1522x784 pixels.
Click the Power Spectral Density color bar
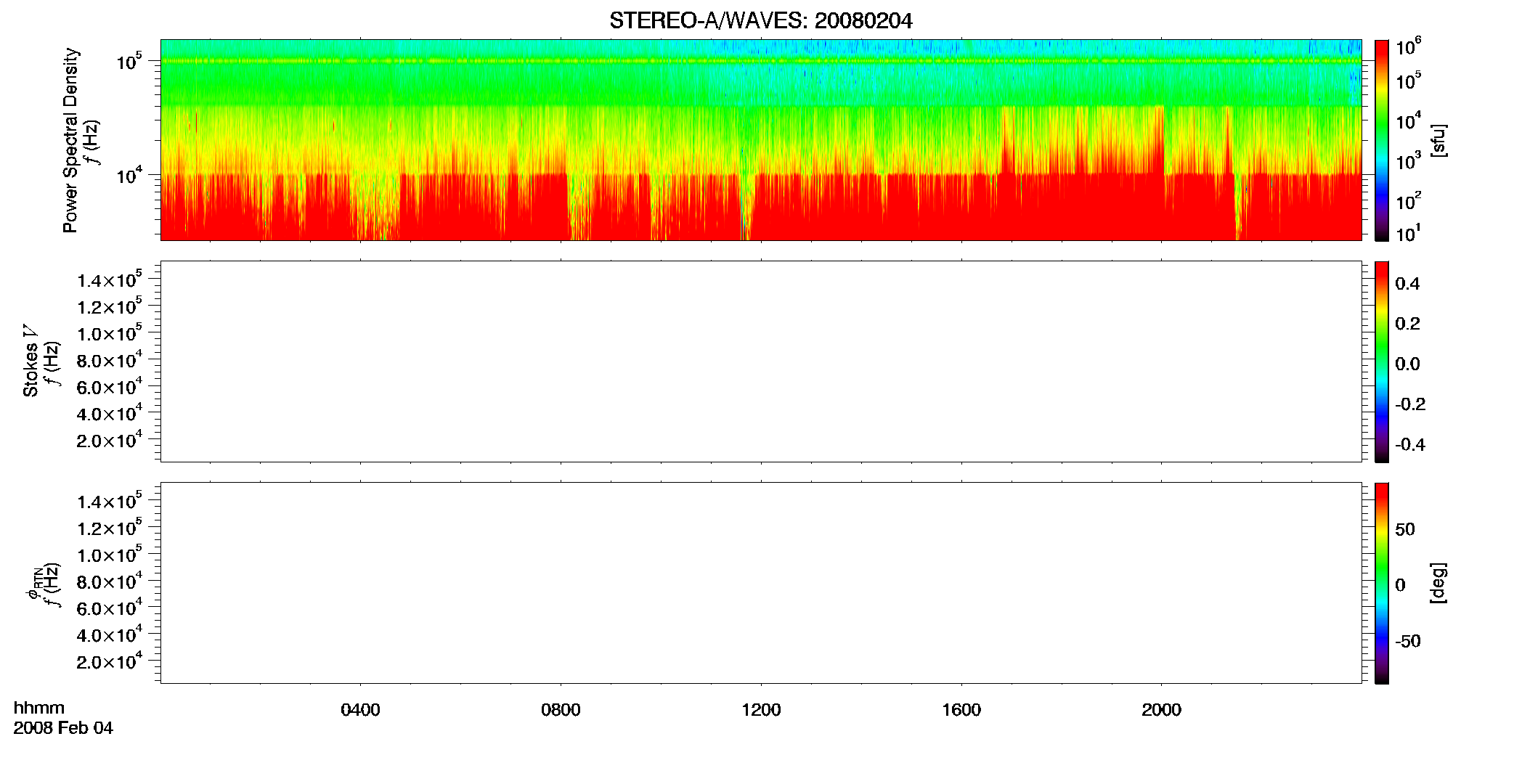(1382, 140)
